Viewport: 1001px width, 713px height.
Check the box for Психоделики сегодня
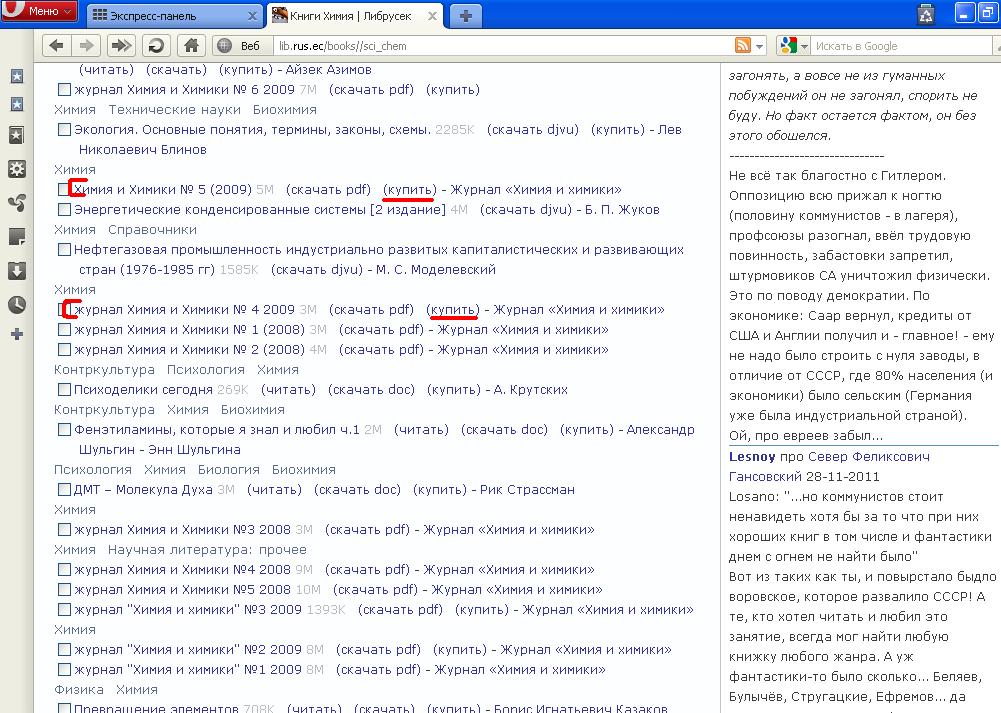(64, 390)
